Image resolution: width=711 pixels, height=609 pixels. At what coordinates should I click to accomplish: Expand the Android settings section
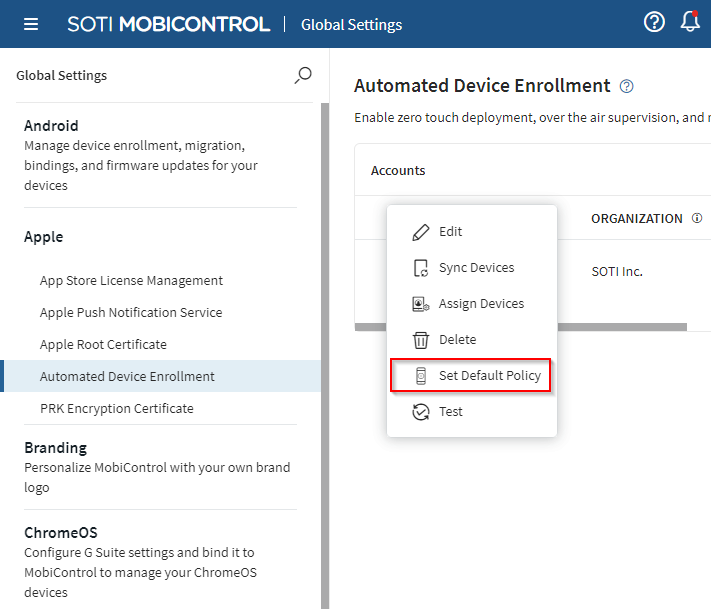click(x=51, y=126)
